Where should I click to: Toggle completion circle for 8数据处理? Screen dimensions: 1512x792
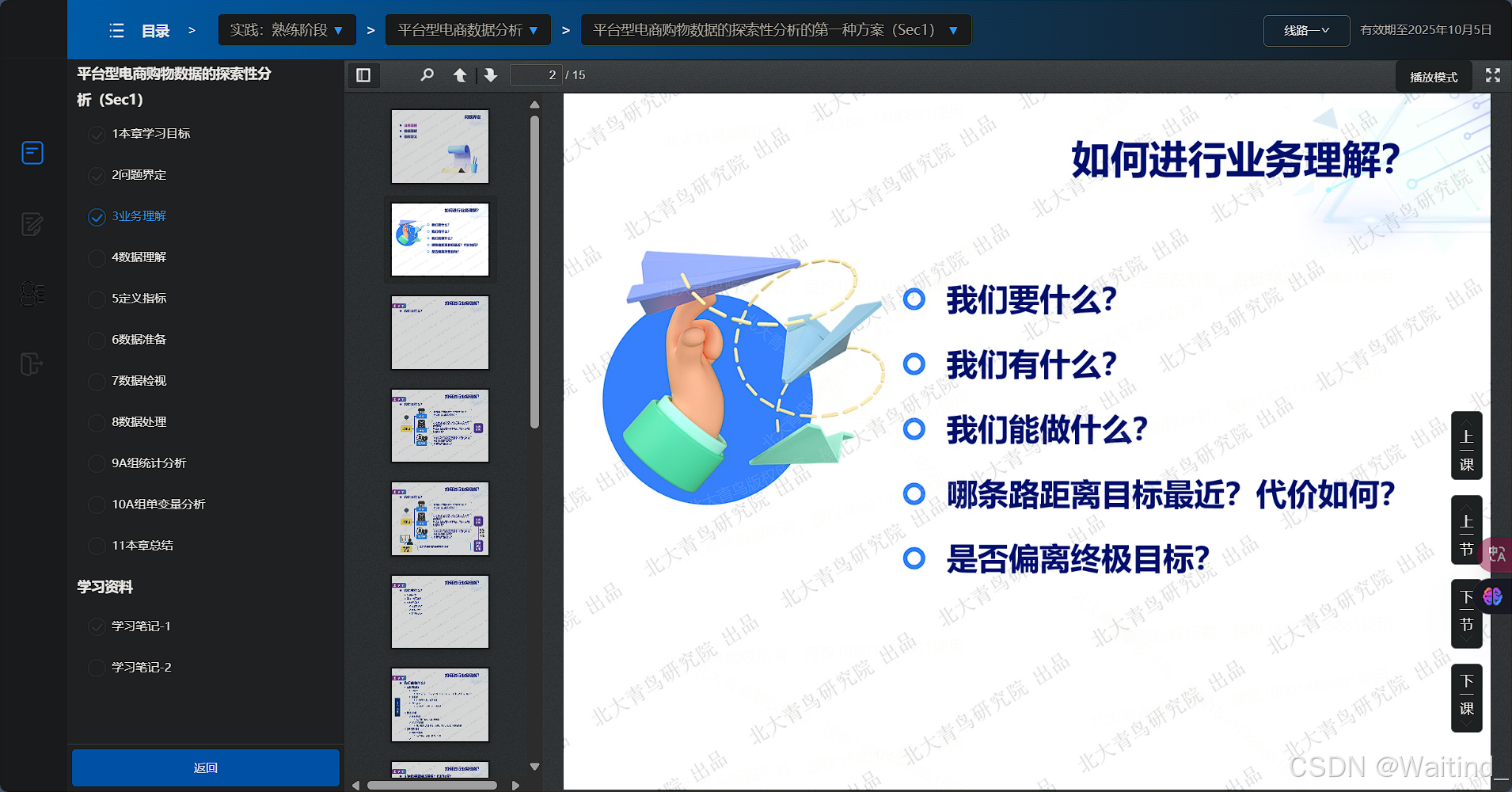[x=97, y=423]
